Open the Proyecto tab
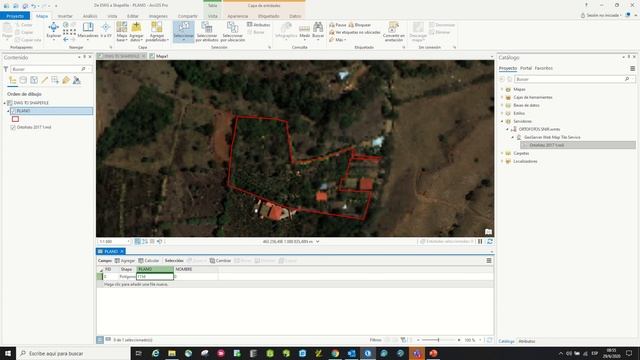This screenshot has width=640, height=360. pyautogui.click(x=15, y=16)
